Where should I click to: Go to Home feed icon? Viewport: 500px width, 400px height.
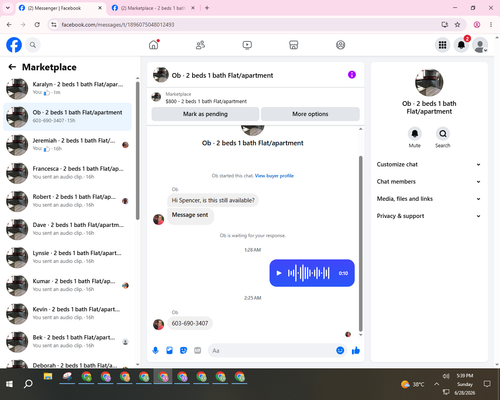coord(154,45)
